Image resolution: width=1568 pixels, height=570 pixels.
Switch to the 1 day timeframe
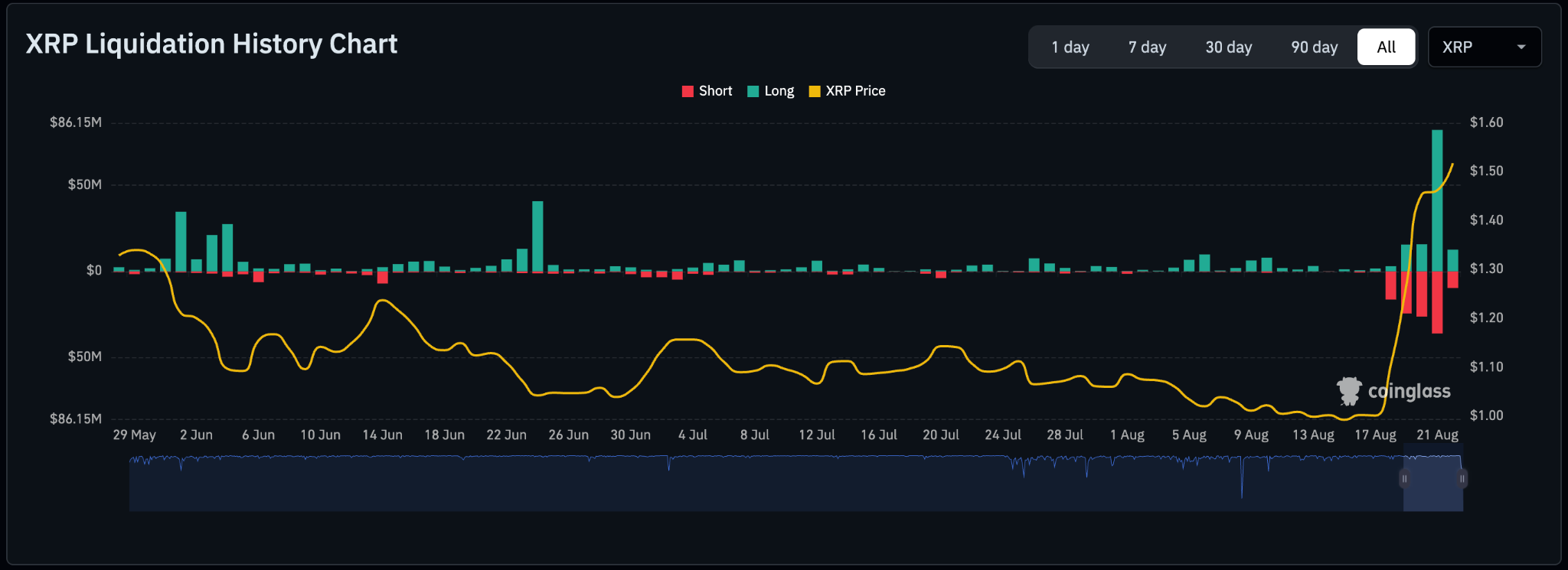[x=1070, y=47]
